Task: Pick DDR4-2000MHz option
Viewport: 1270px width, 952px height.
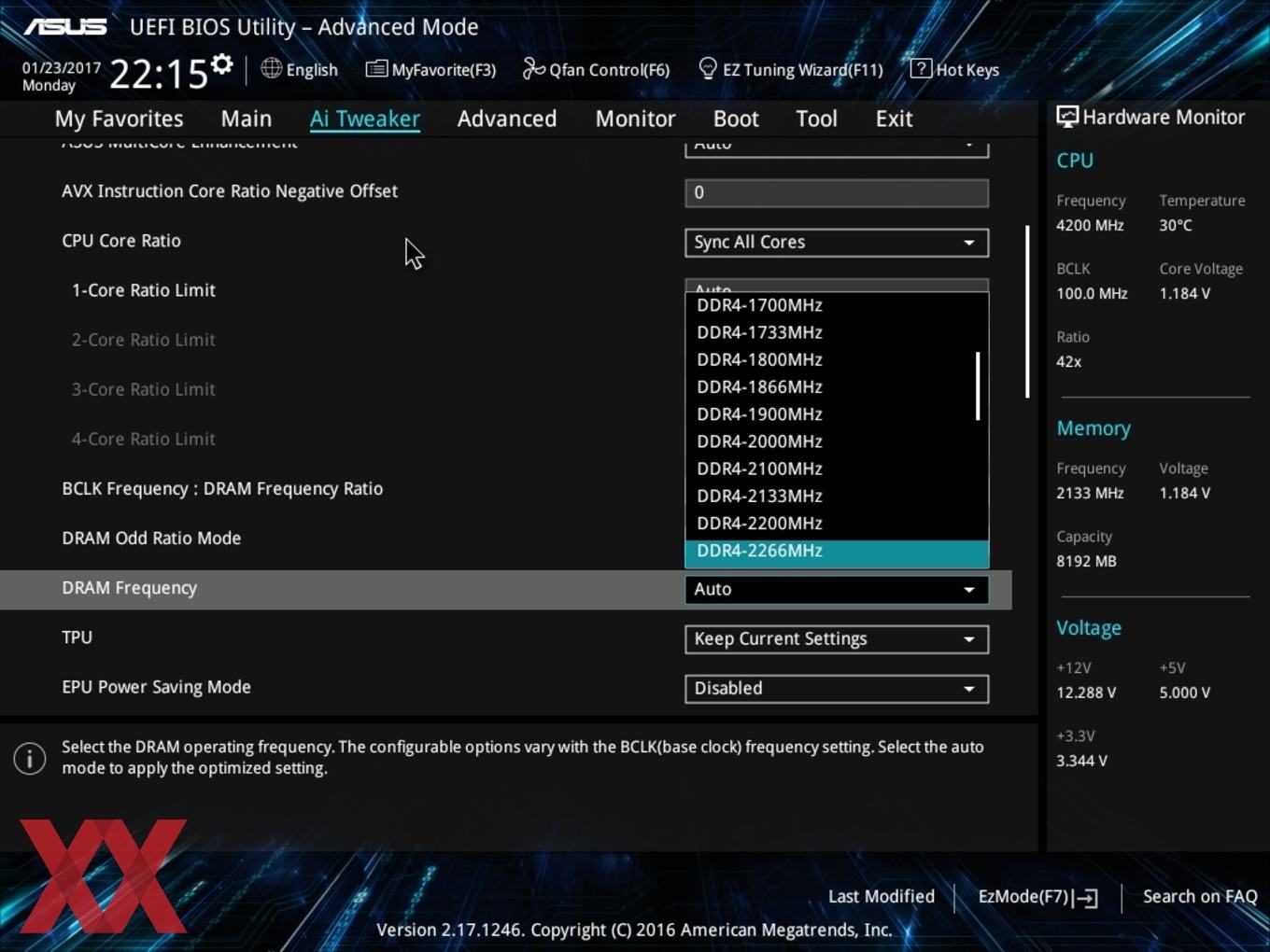Action: click(837, 441)
